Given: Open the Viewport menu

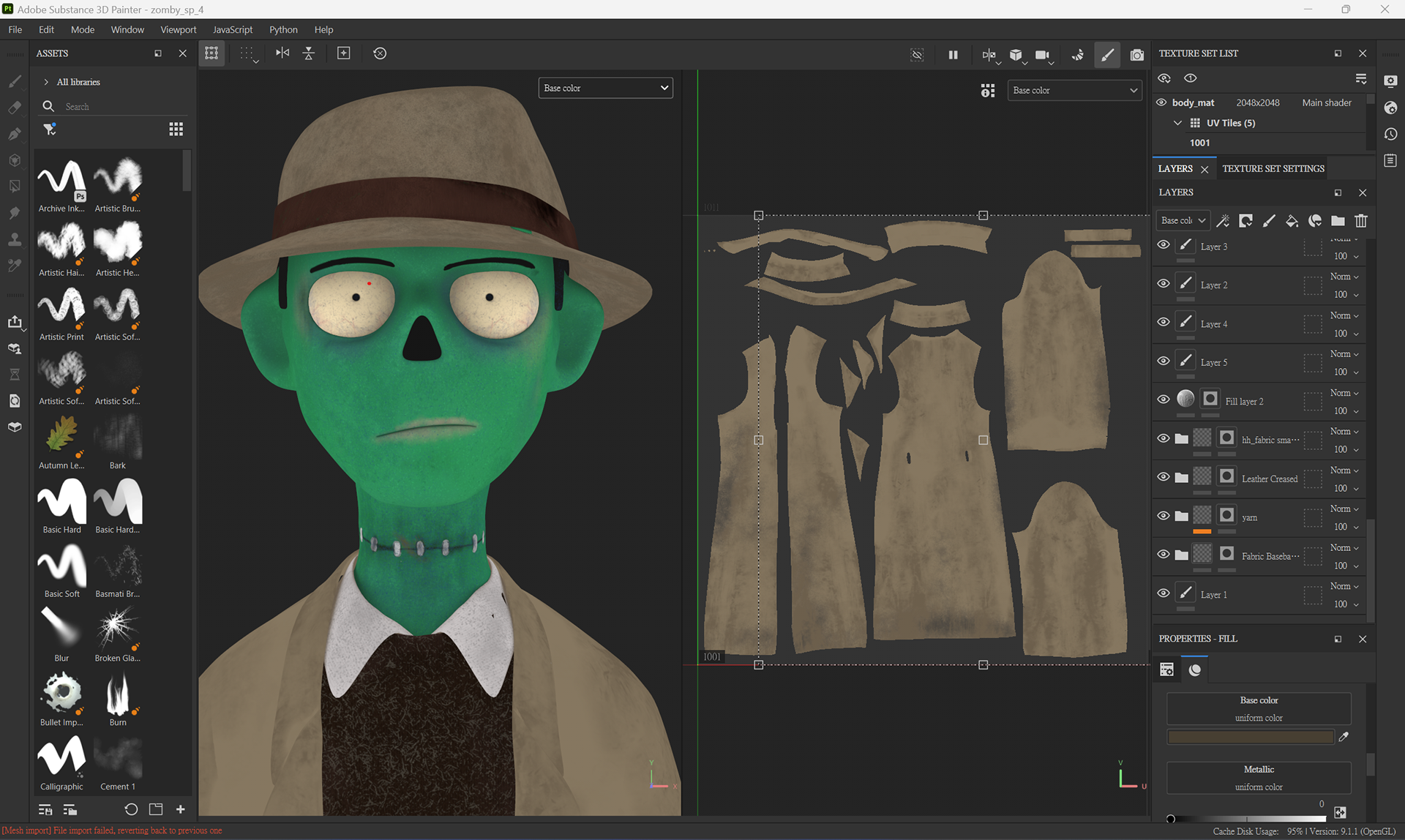Looking at the screenshot, I should click(x=178, y=29).
